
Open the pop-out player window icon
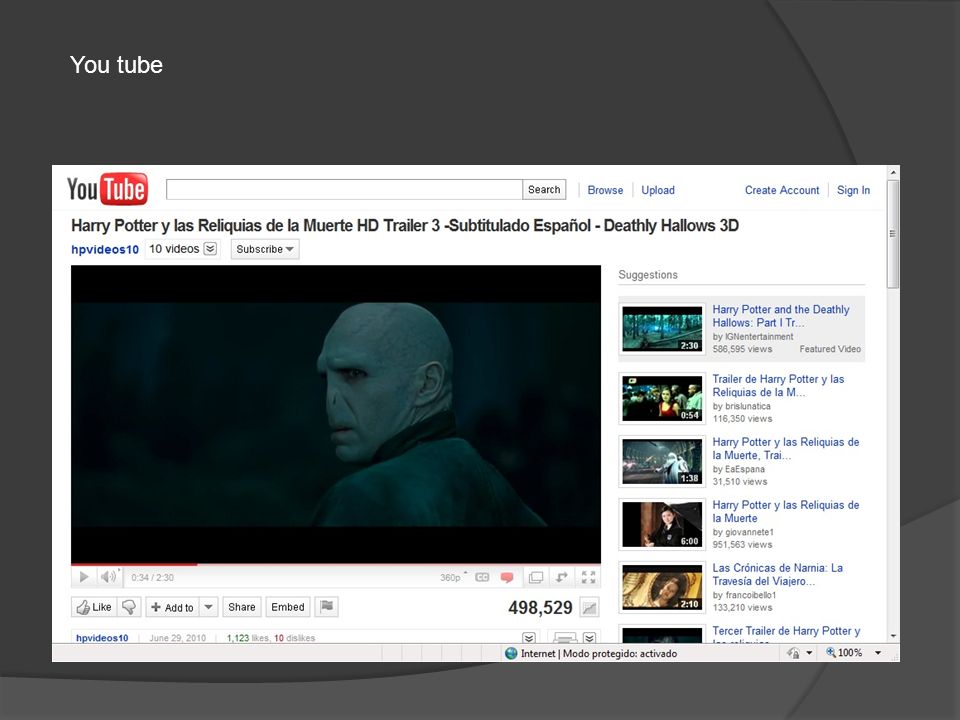pos(536,577)
